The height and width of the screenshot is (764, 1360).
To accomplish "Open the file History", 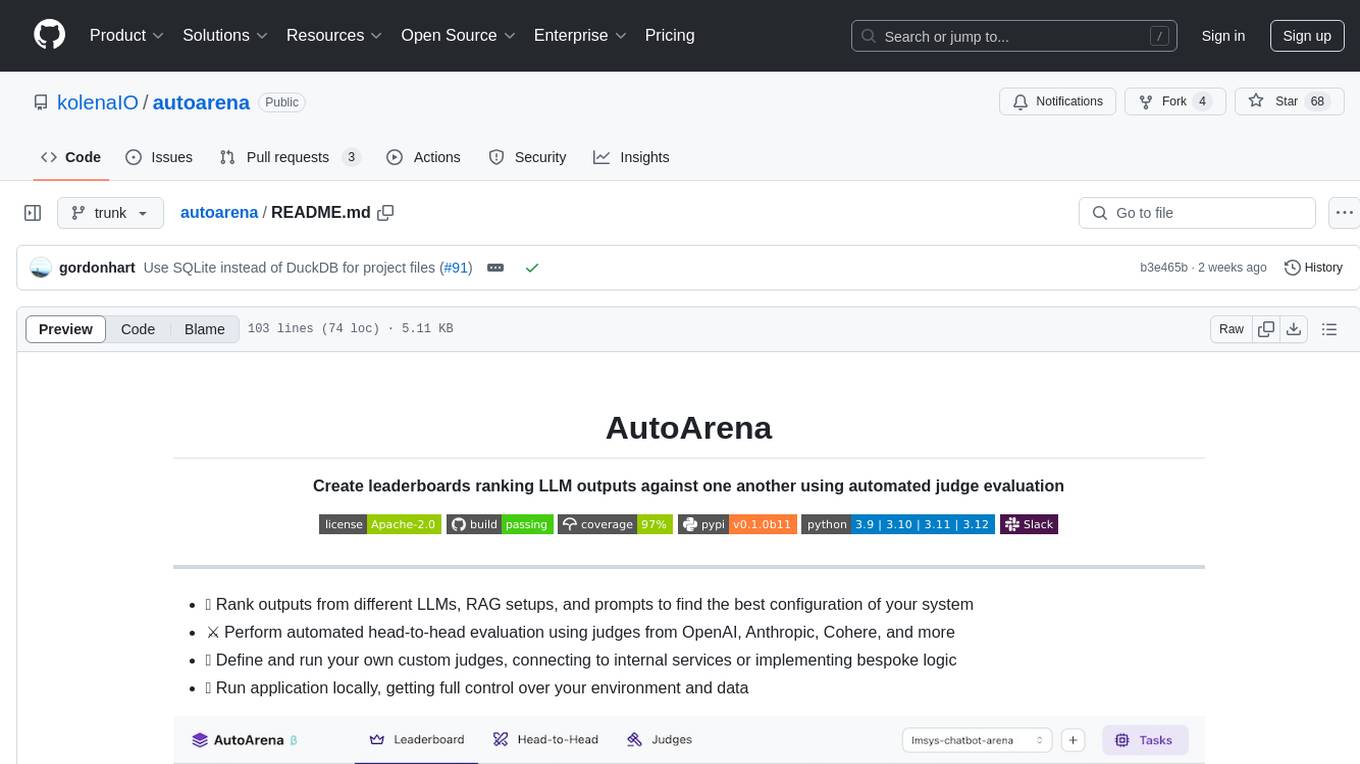I will point(1313,267).
